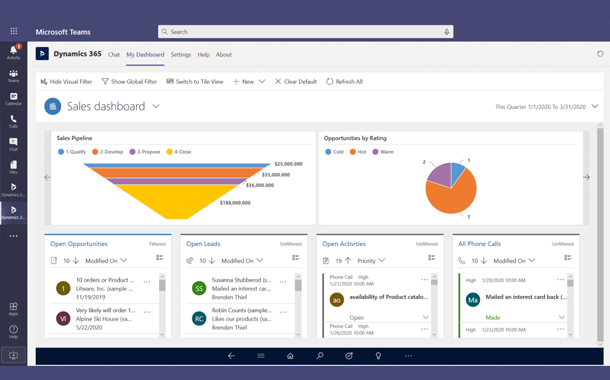Click the 4-Close yellow legend swatch
The image size is (610, 380).
pyautogui.click(x=169, y=152)
